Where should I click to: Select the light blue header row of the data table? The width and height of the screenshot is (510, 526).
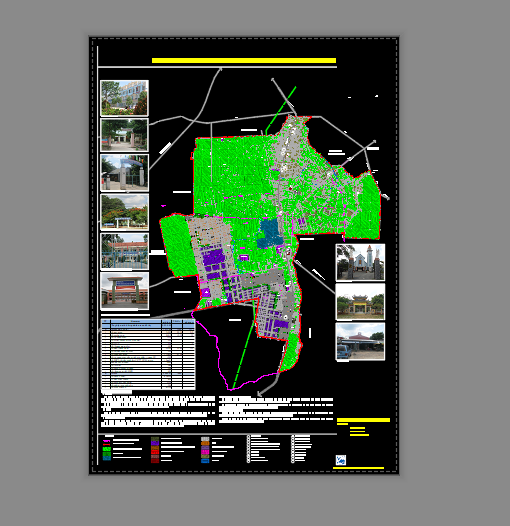click(148, 324)
